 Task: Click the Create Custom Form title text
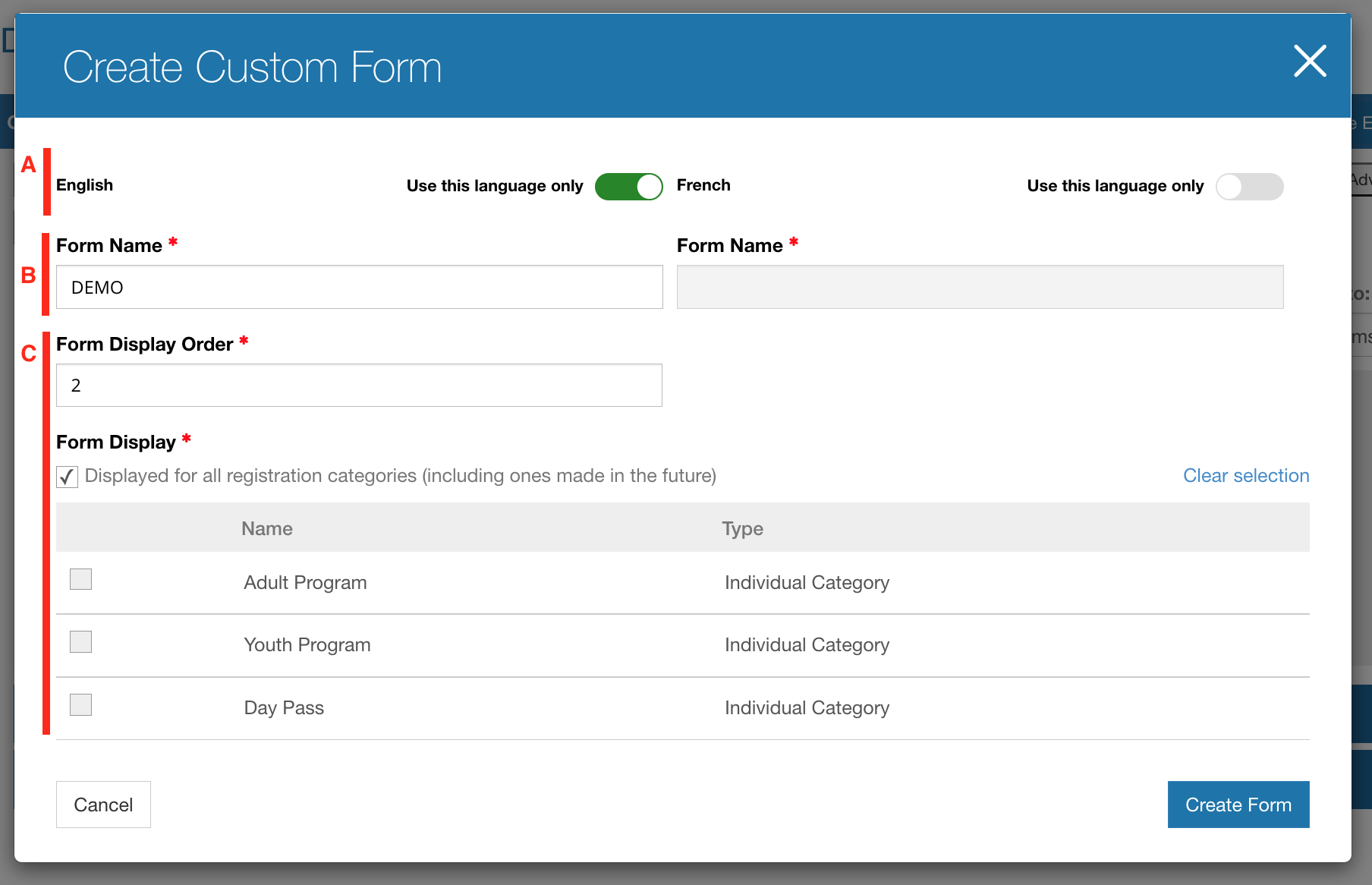pyautogui.click(x=252, y=68)
